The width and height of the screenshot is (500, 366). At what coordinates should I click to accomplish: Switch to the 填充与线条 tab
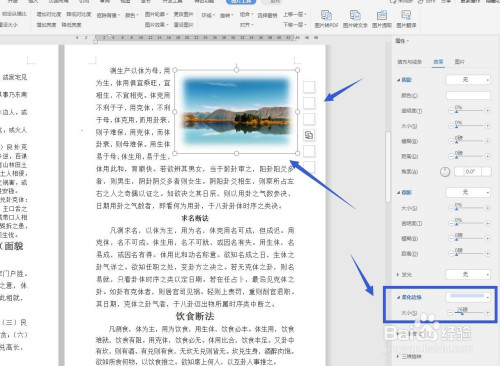pos(409,62)
